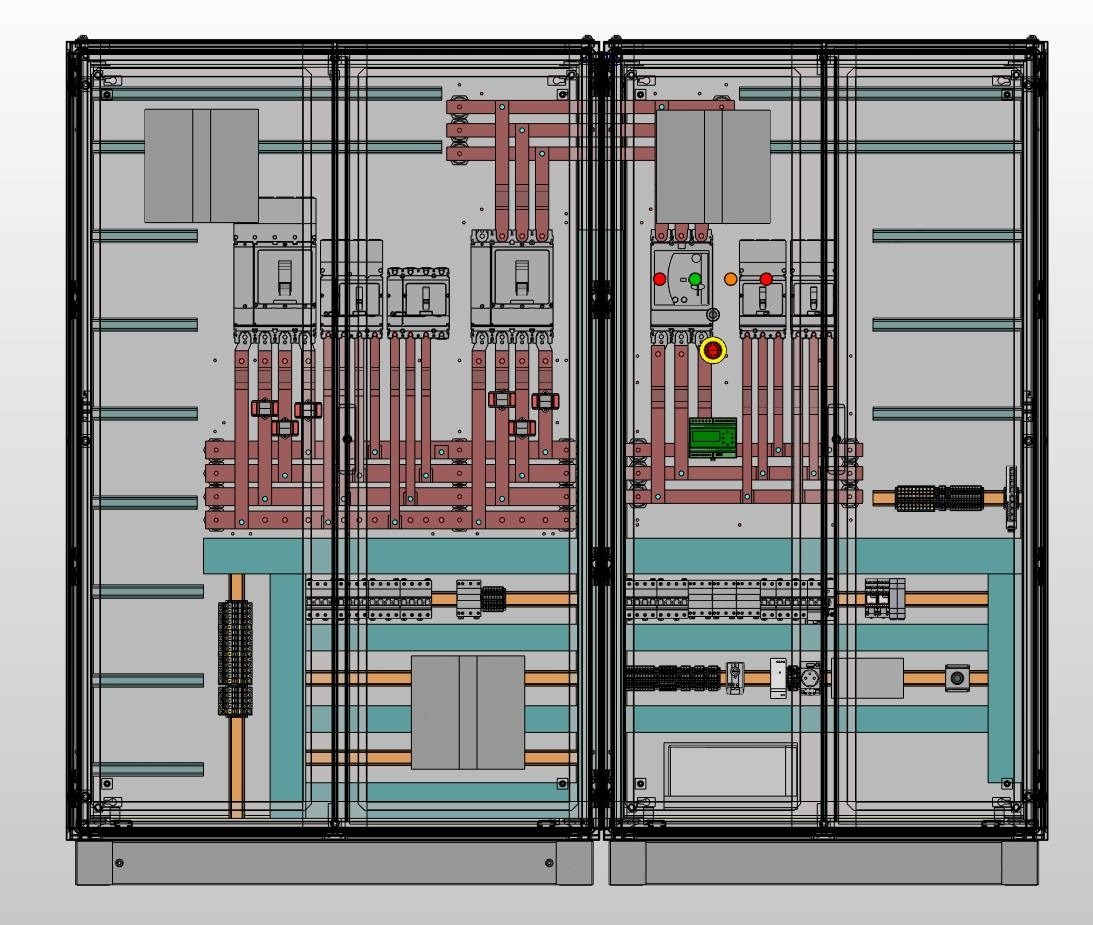Pick the red lamp left of the green lamp
The height and width of the screenshot is (925, 1093).
click(x=659, y=280)
